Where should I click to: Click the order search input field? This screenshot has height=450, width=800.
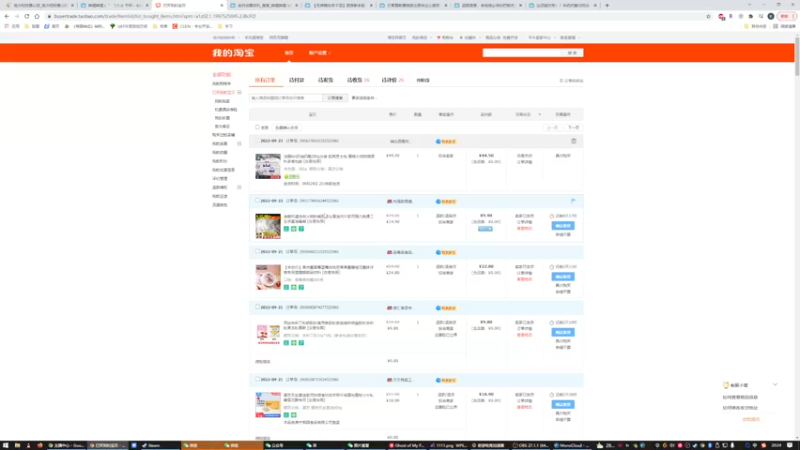[x=286, y=98]
